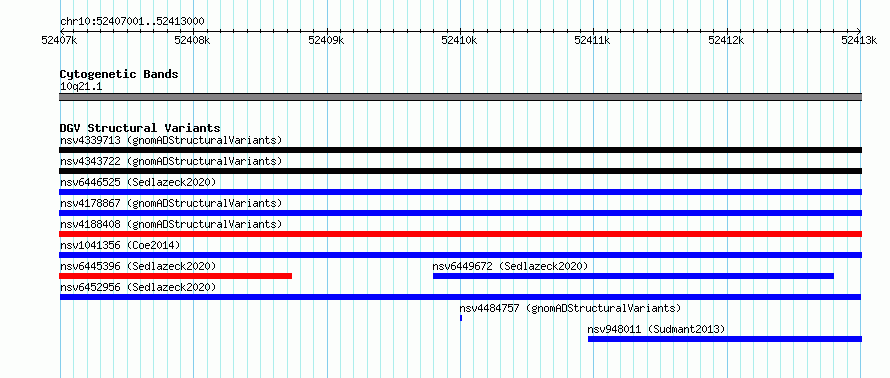Viewport: 890px width, 378px height.
Task: Open nsv4343722 gnomADStructuralVariants label
Action: click(x=171, y=161)
